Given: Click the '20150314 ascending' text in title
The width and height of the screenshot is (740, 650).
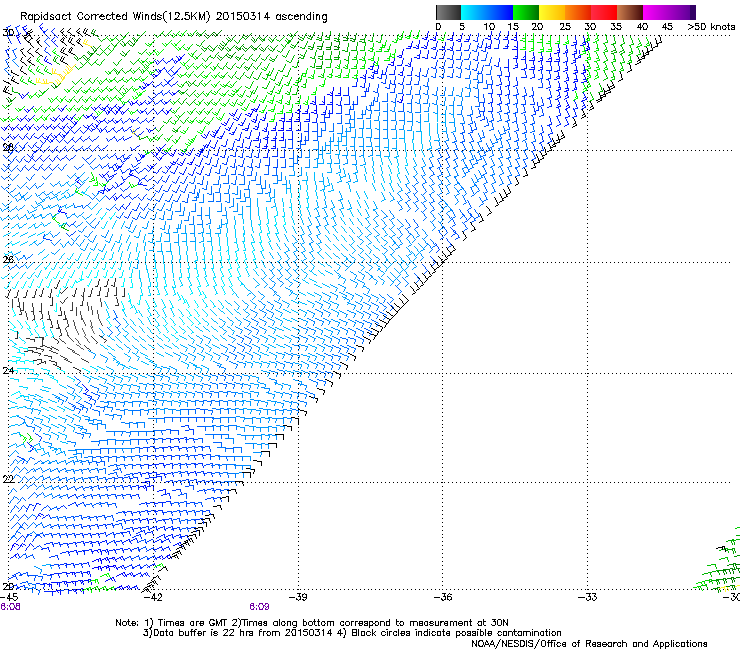Looking at the screenshot, I should click(x=271, y=17).
